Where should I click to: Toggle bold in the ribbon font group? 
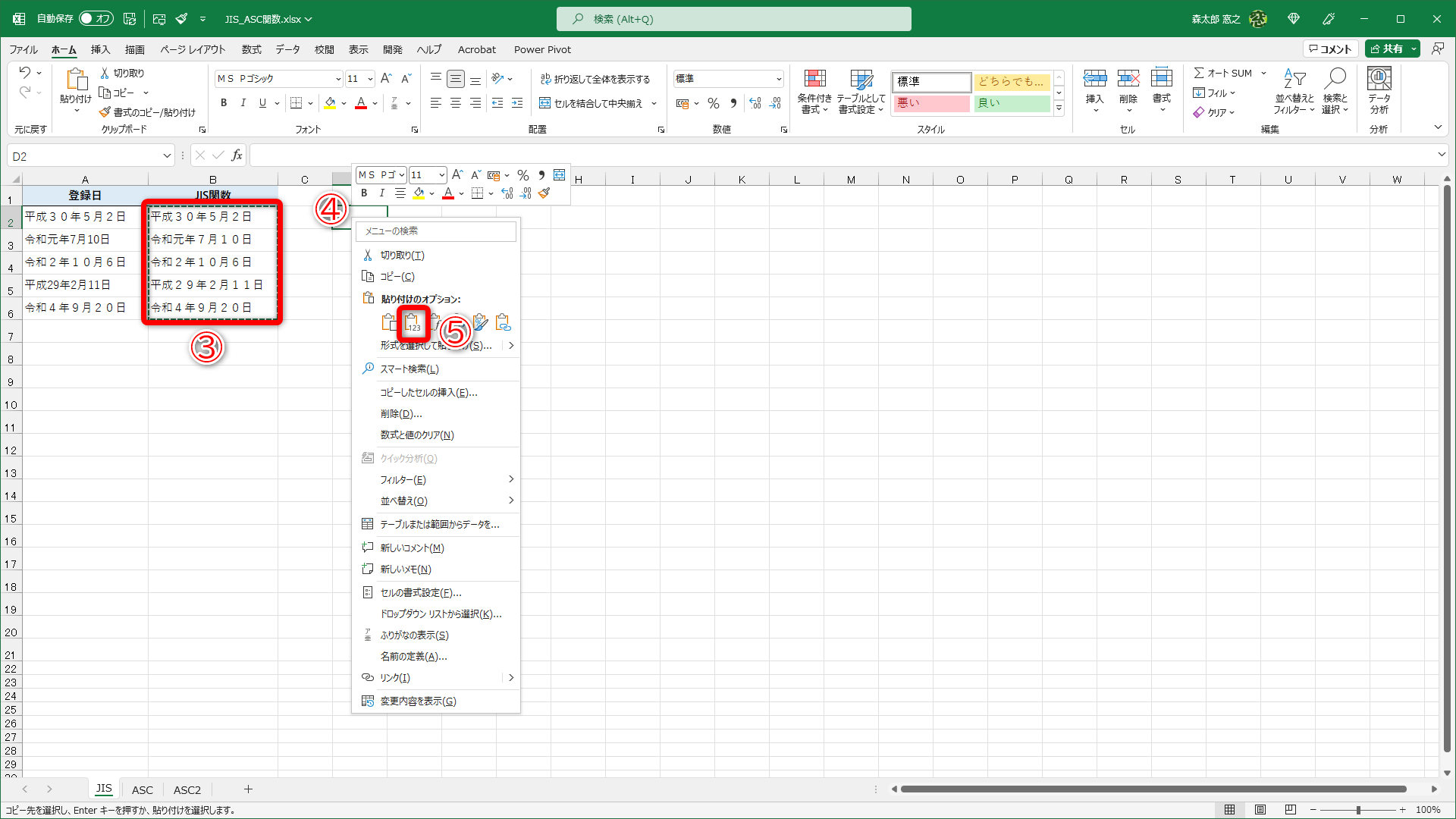coord(224,103)
